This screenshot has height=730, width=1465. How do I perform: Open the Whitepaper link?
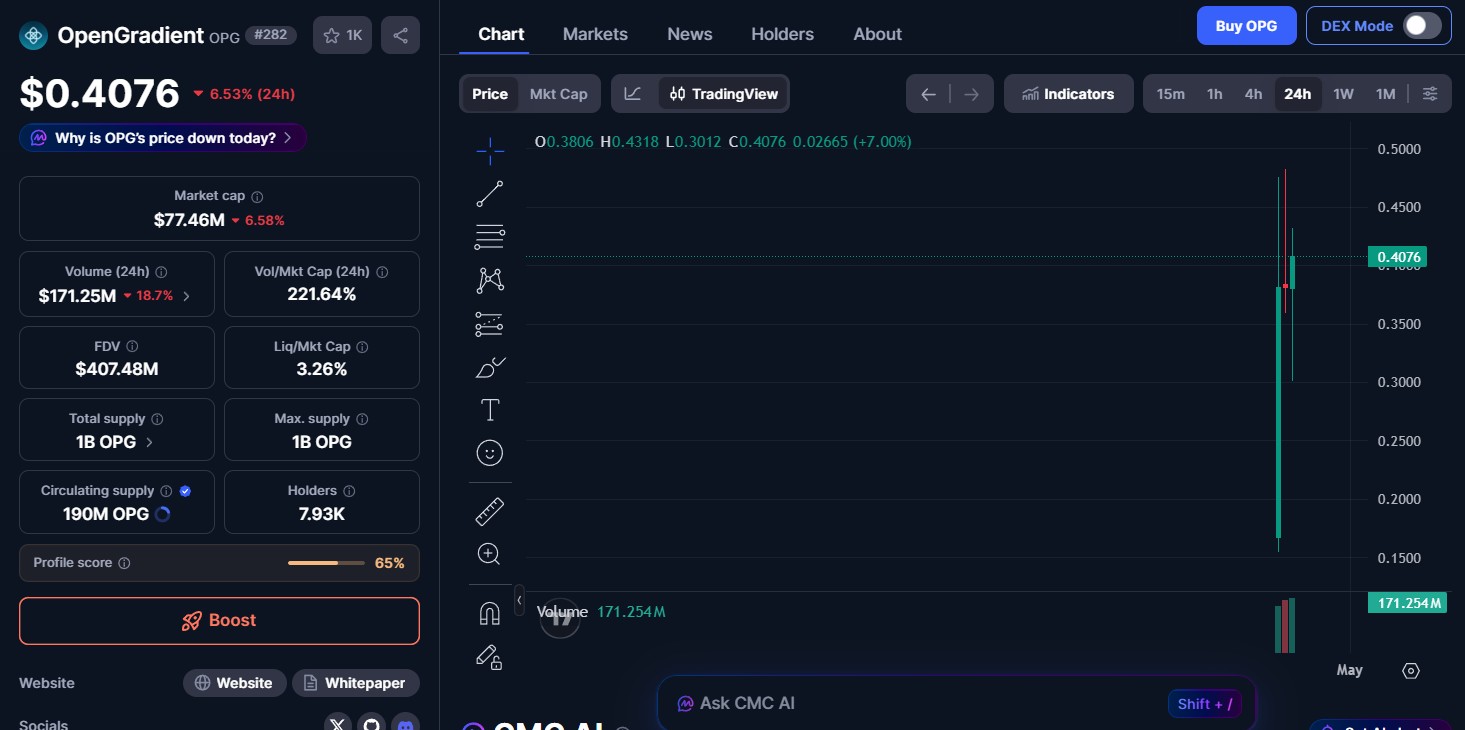[355, 683]
